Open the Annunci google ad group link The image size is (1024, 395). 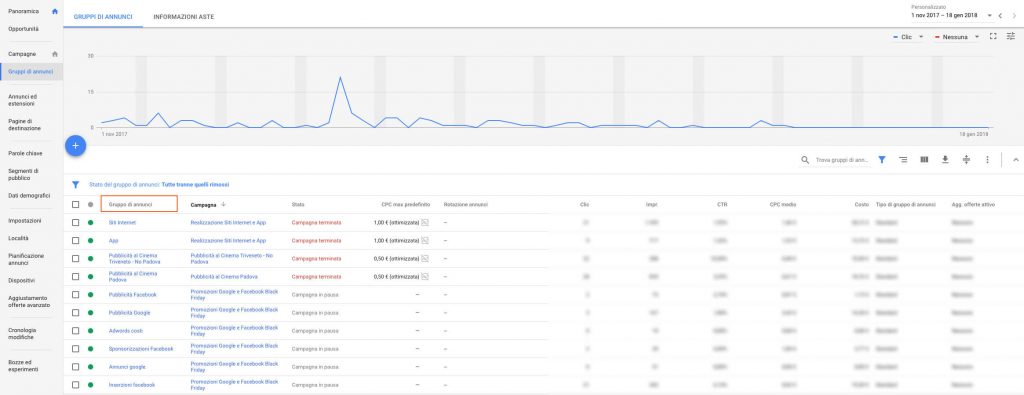(127, 366)
